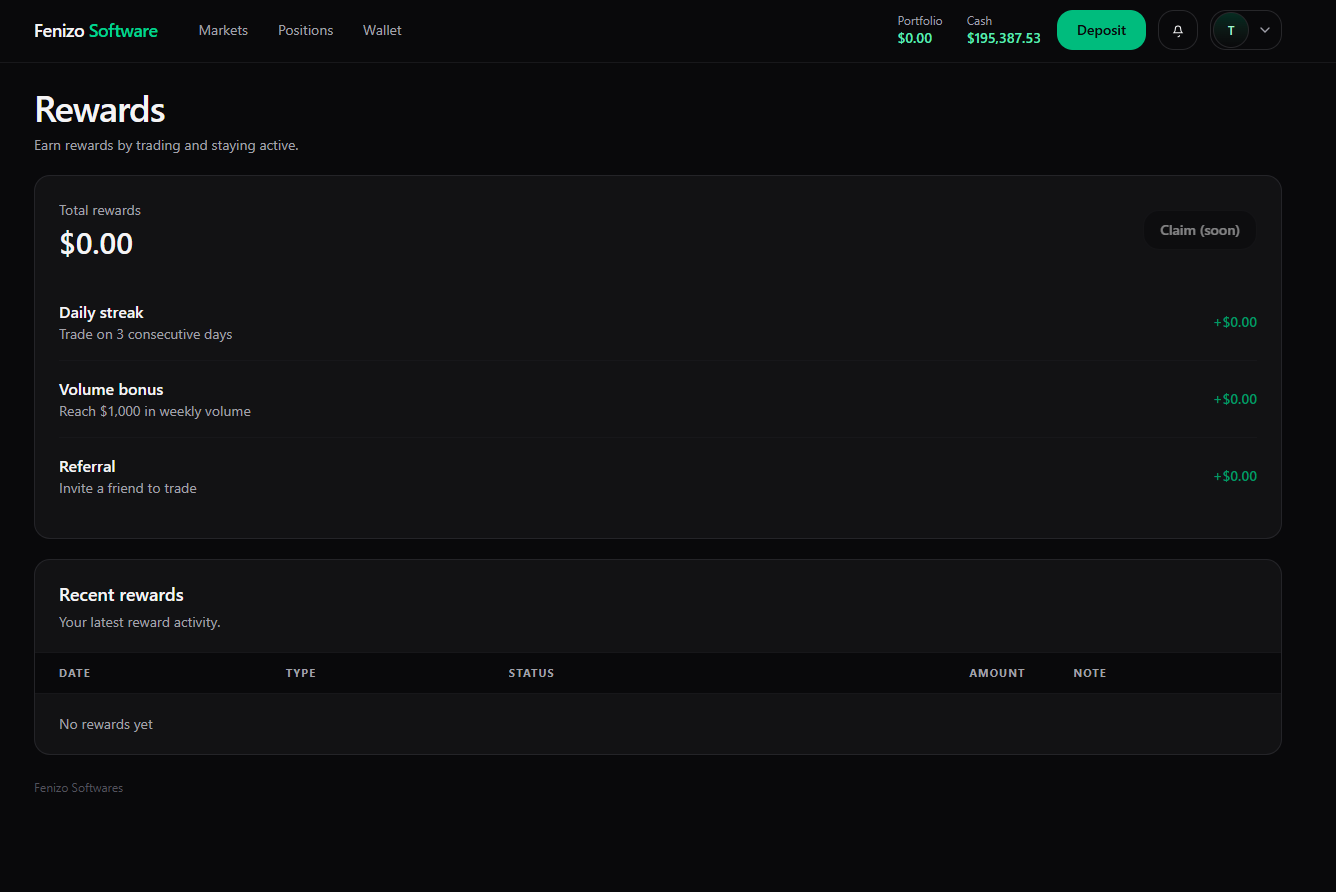Expand the Daily streak reward row
1336x892 pixels.
click(x=400, y=322)
